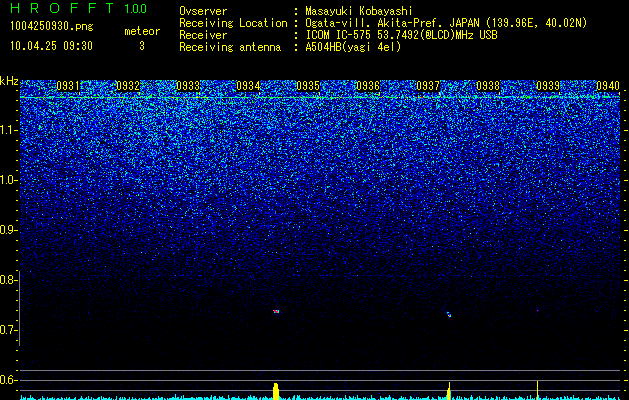Click the 0.8 frequency axis label
The width and height of the screenshot is (629, 400).
[x=8, y=280]
